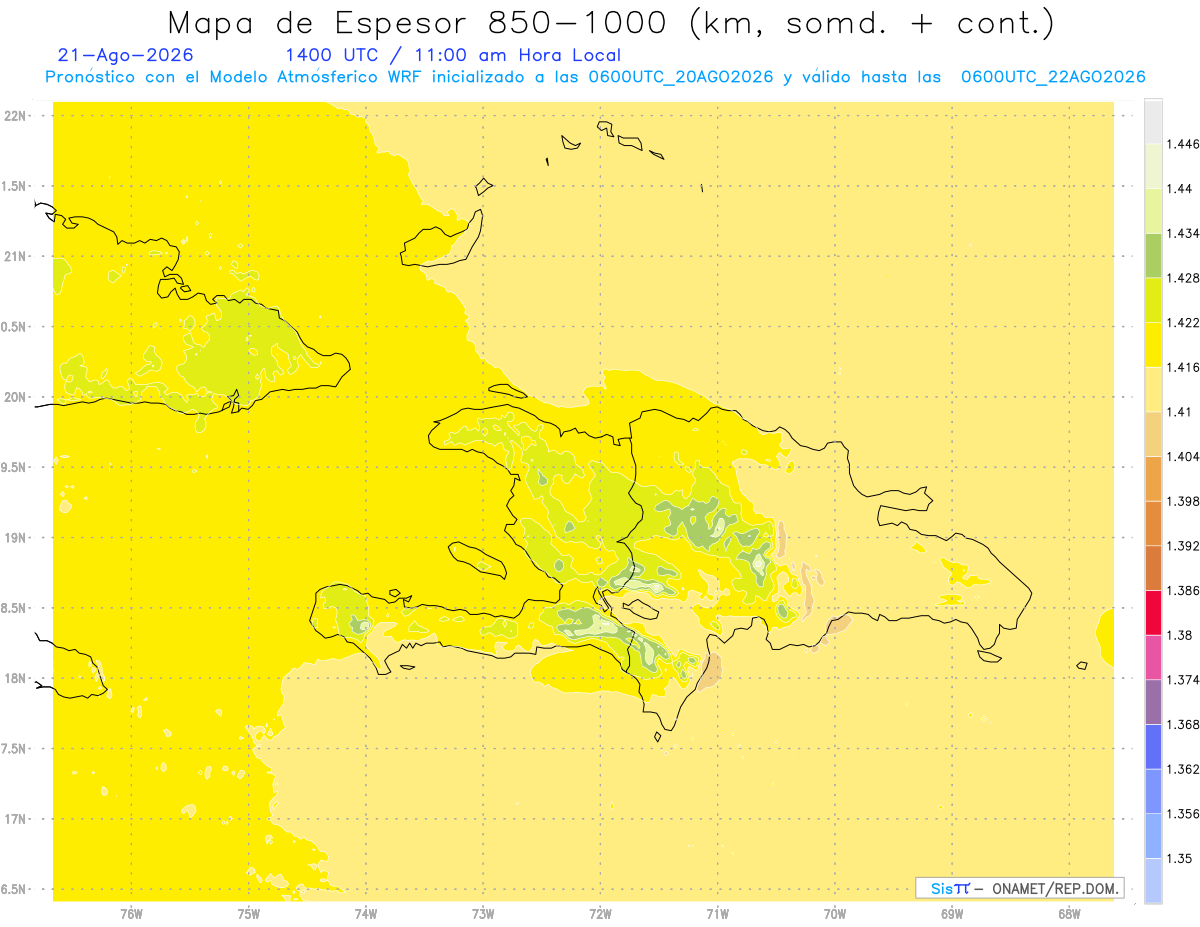The image size is (1200, 927).
Task: Click the 68W longitude axis label
Action: 1069,914
